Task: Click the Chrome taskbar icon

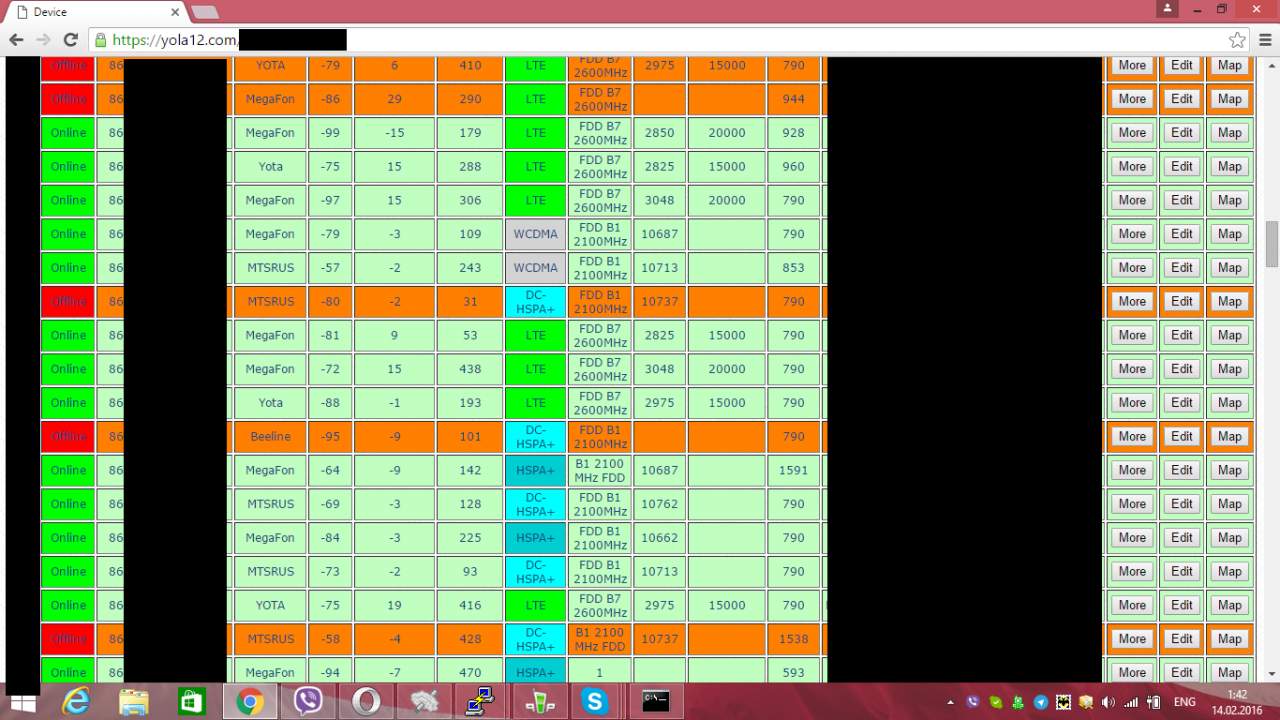Action: point(250,702)
